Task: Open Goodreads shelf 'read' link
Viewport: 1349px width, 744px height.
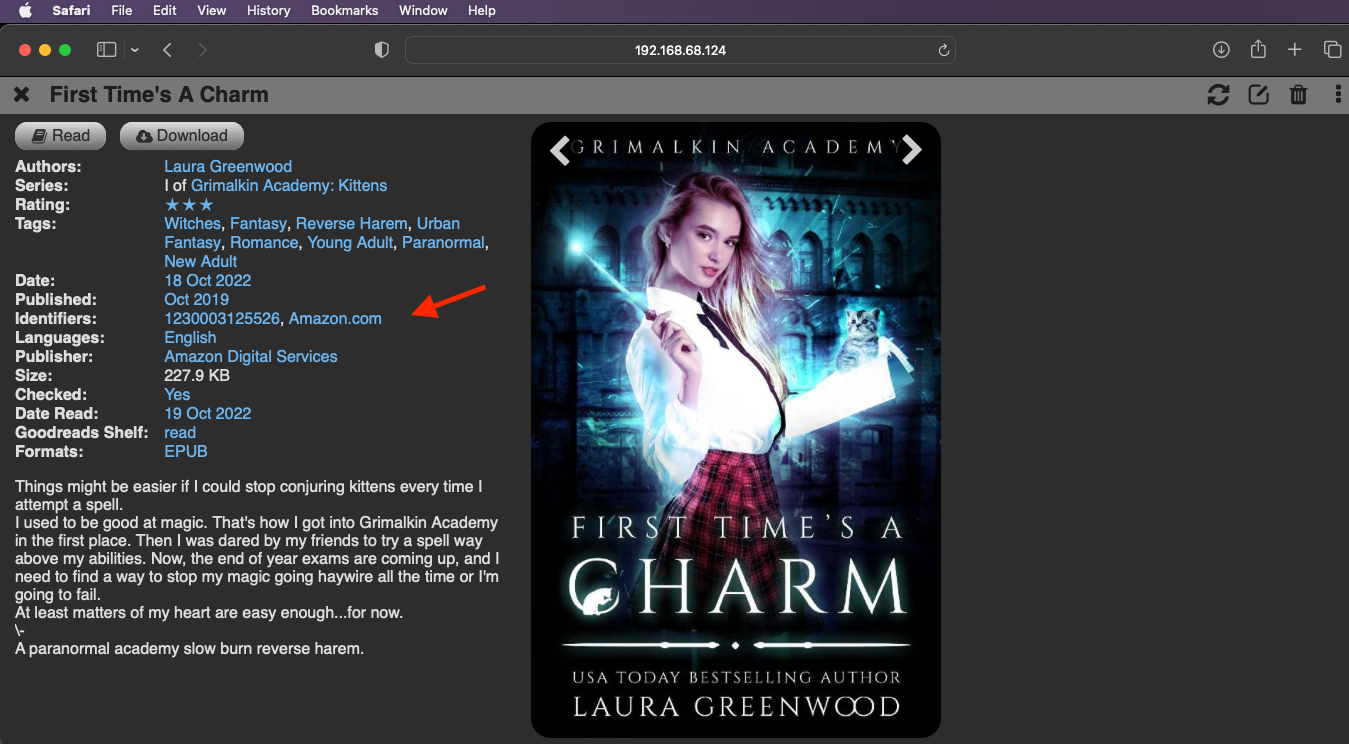Action: click(x=180, y=433)
